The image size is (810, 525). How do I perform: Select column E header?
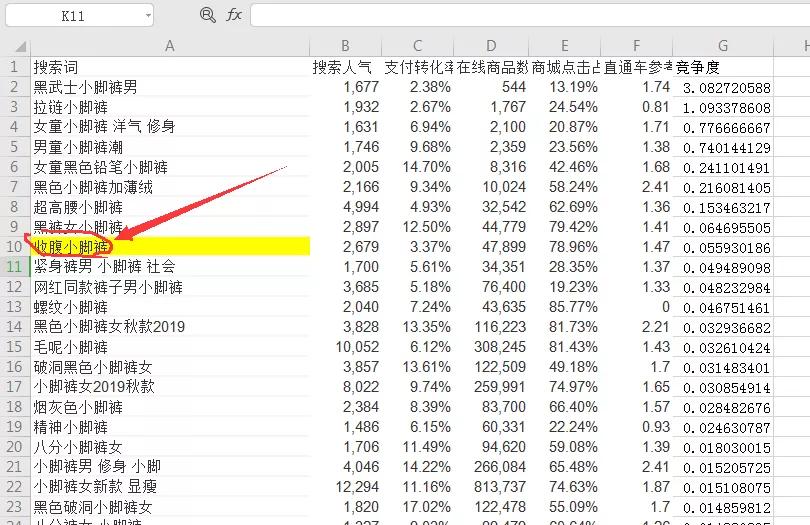(x=565, y=46)
